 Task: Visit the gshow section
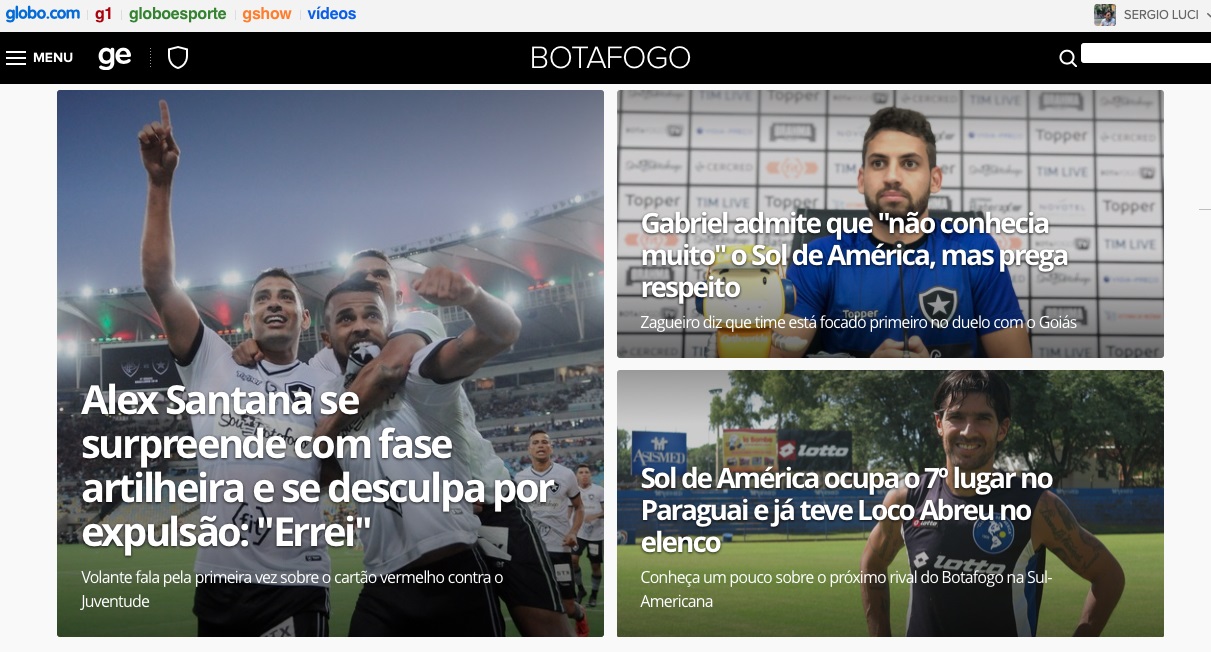tap(267, 14)
